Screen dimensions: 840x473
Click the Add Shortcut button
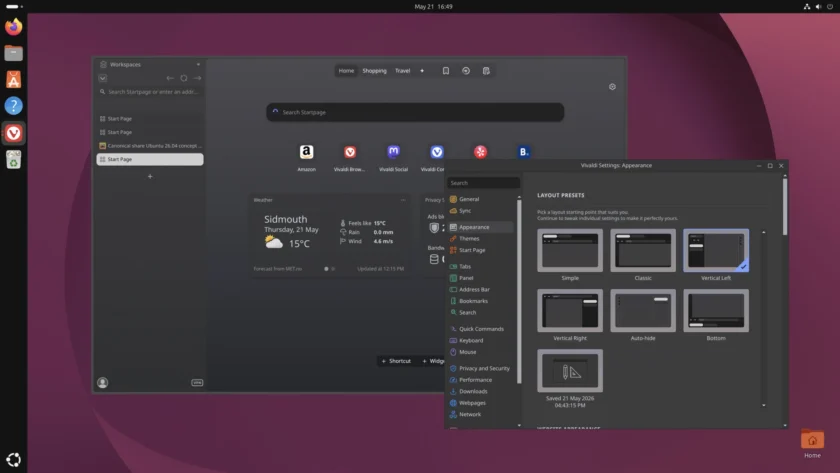(396, 361)
